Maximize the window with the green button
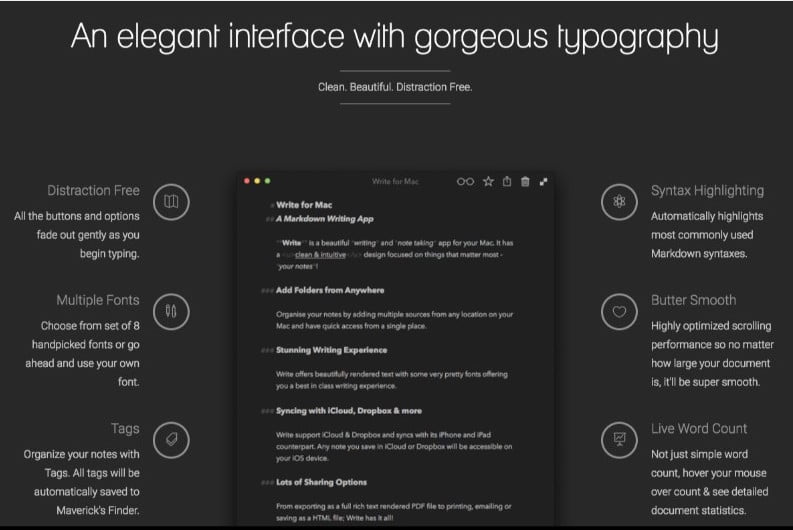This screenshot has height=530, width=793. pyautogui.click(x=268, y=181)
